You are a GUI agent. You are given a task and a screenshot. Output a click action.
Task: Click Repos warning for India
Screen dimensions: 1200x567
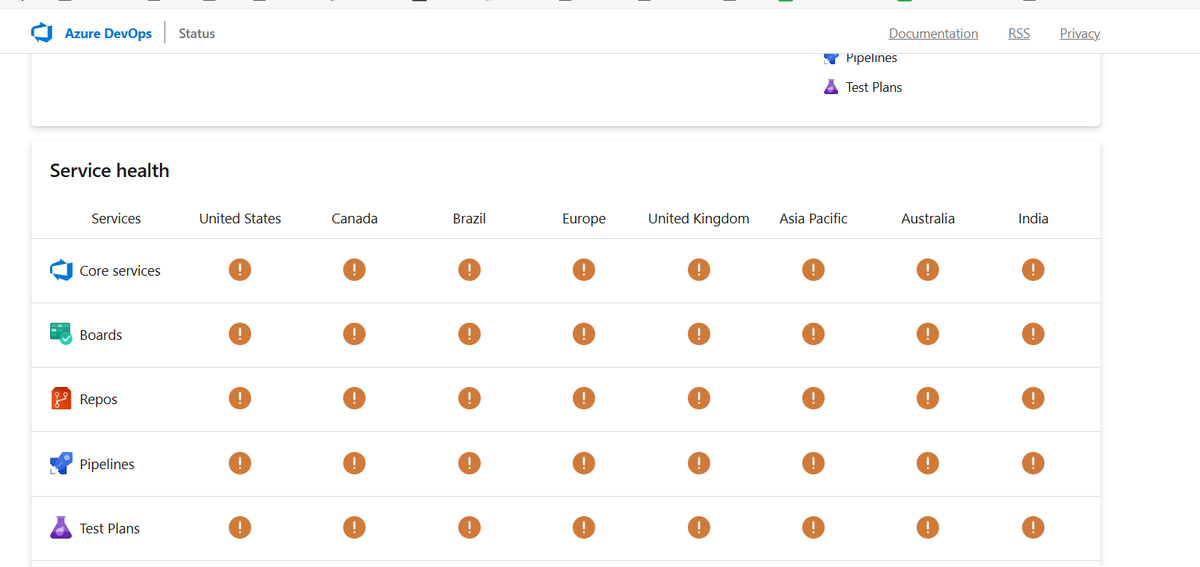coord(1033,398)
